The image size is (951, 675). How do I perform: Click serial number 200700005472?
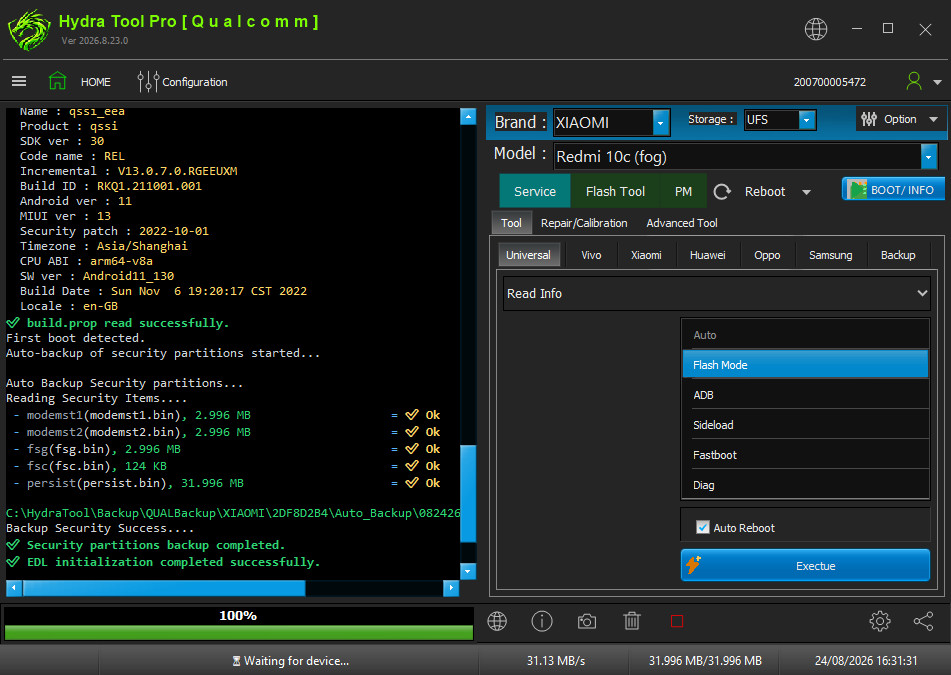click(x=829, y=82)
